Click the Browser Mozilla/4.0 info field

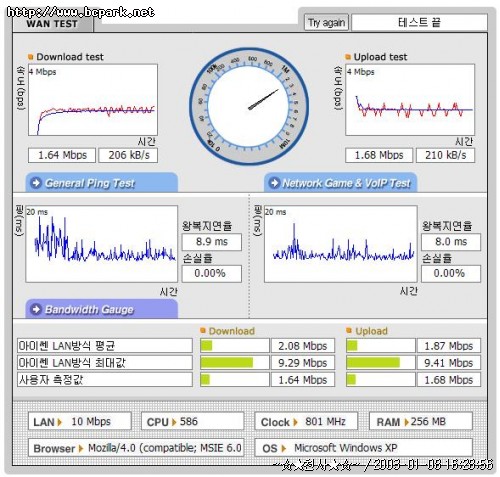point(136,448)
